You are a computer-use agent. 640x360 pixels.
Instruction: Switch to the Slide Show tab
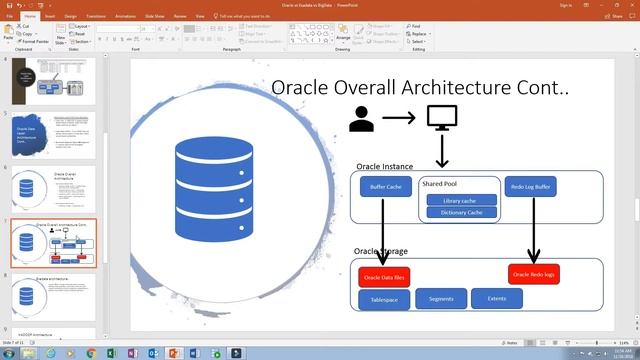[x=155, y=16]
